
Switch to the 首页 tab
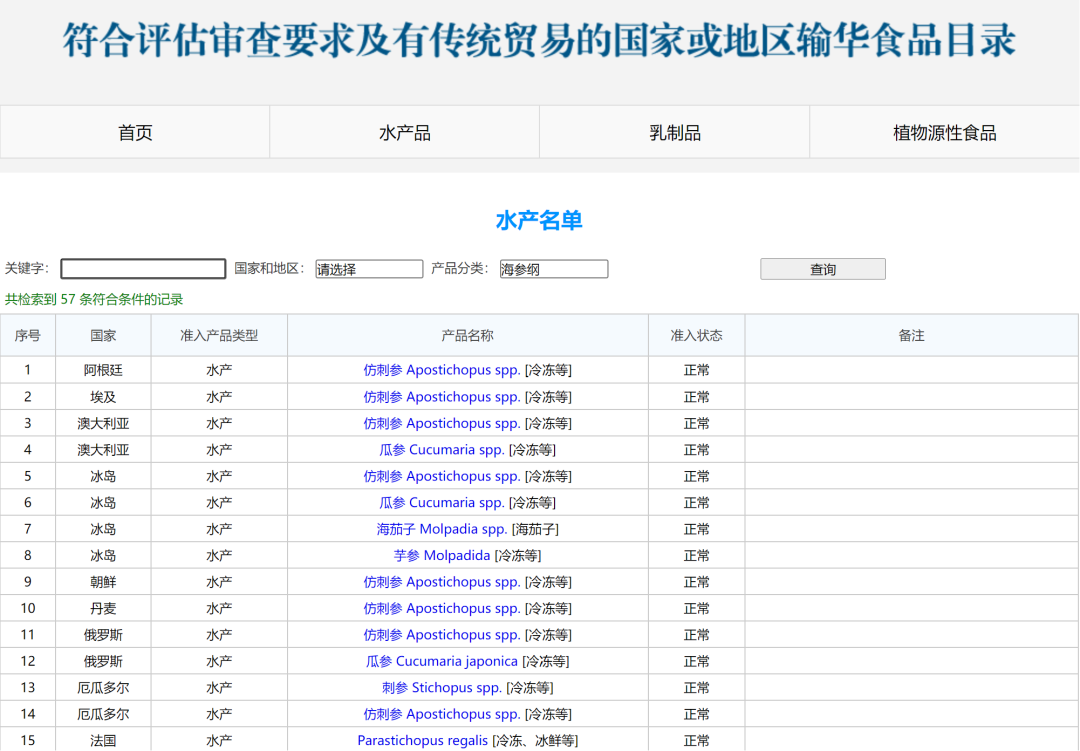[135, 131]
